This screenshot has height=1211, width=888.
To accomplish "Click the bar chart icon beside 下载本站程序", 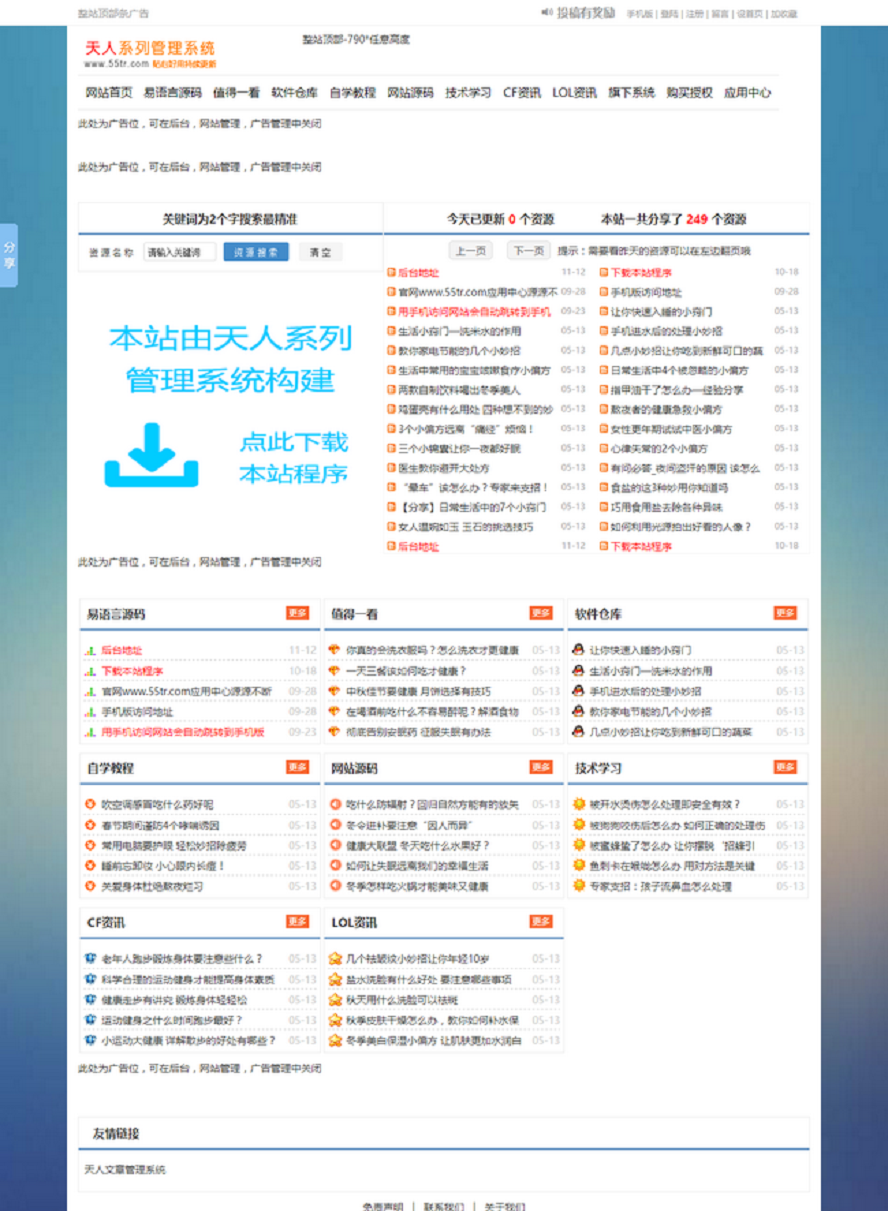I will point(89,671).
